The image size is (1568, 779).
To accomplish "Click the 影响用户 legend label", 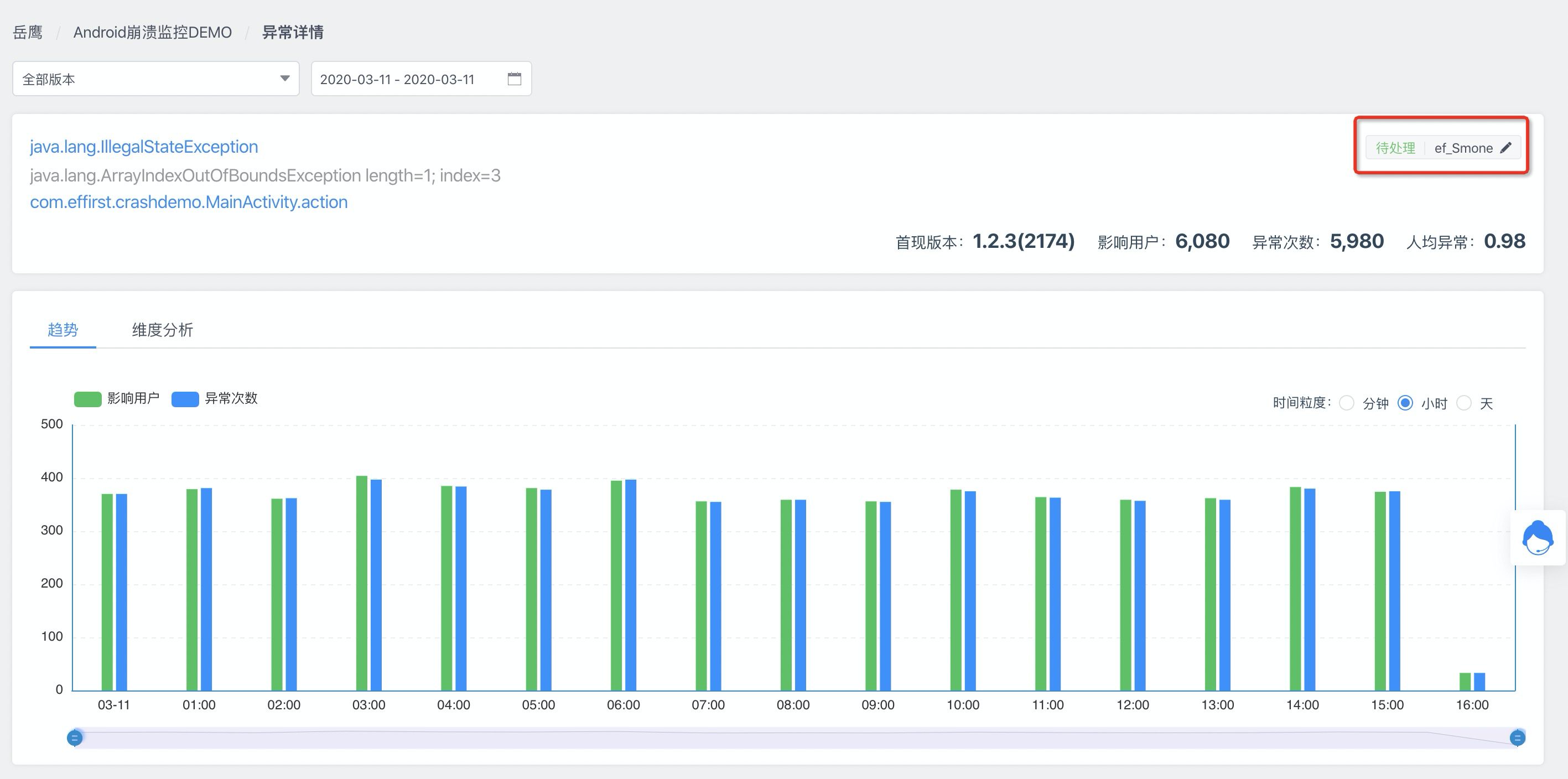I will (133, 398).
